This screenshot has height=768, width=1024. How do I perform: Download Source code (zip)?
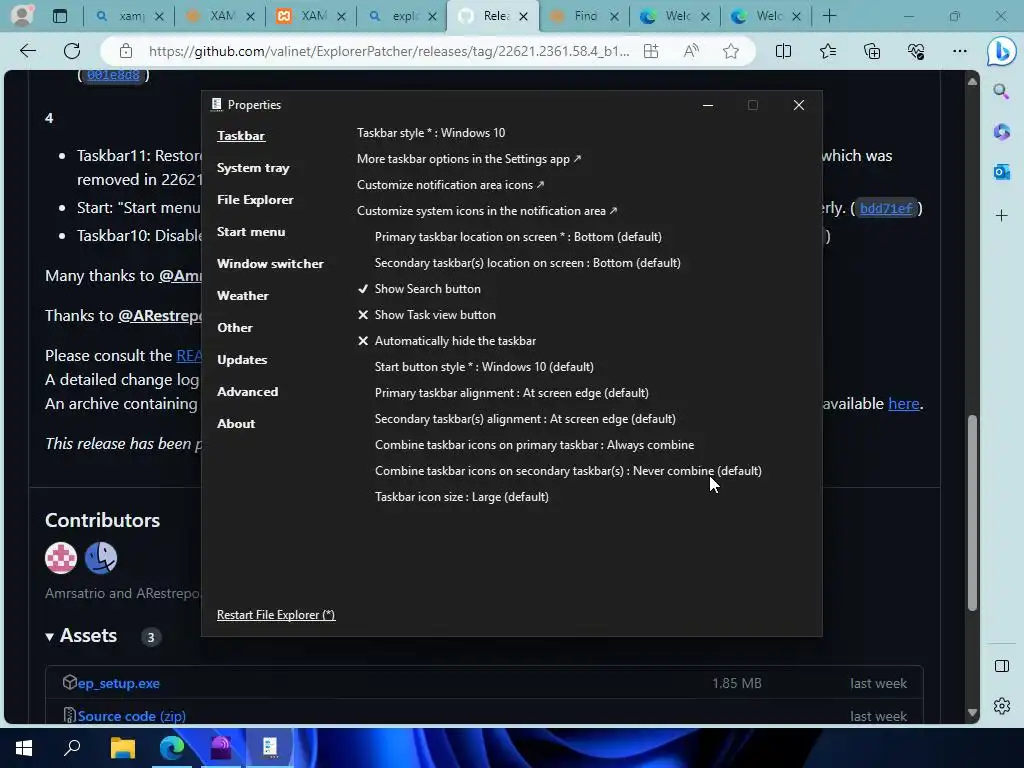pyautogui.click(x=131, y=716)
